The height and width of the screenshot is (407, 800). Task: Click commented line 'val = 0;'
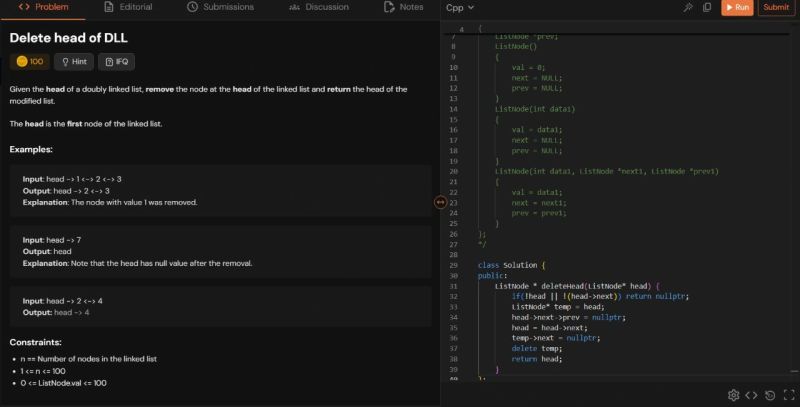(529, 67)
